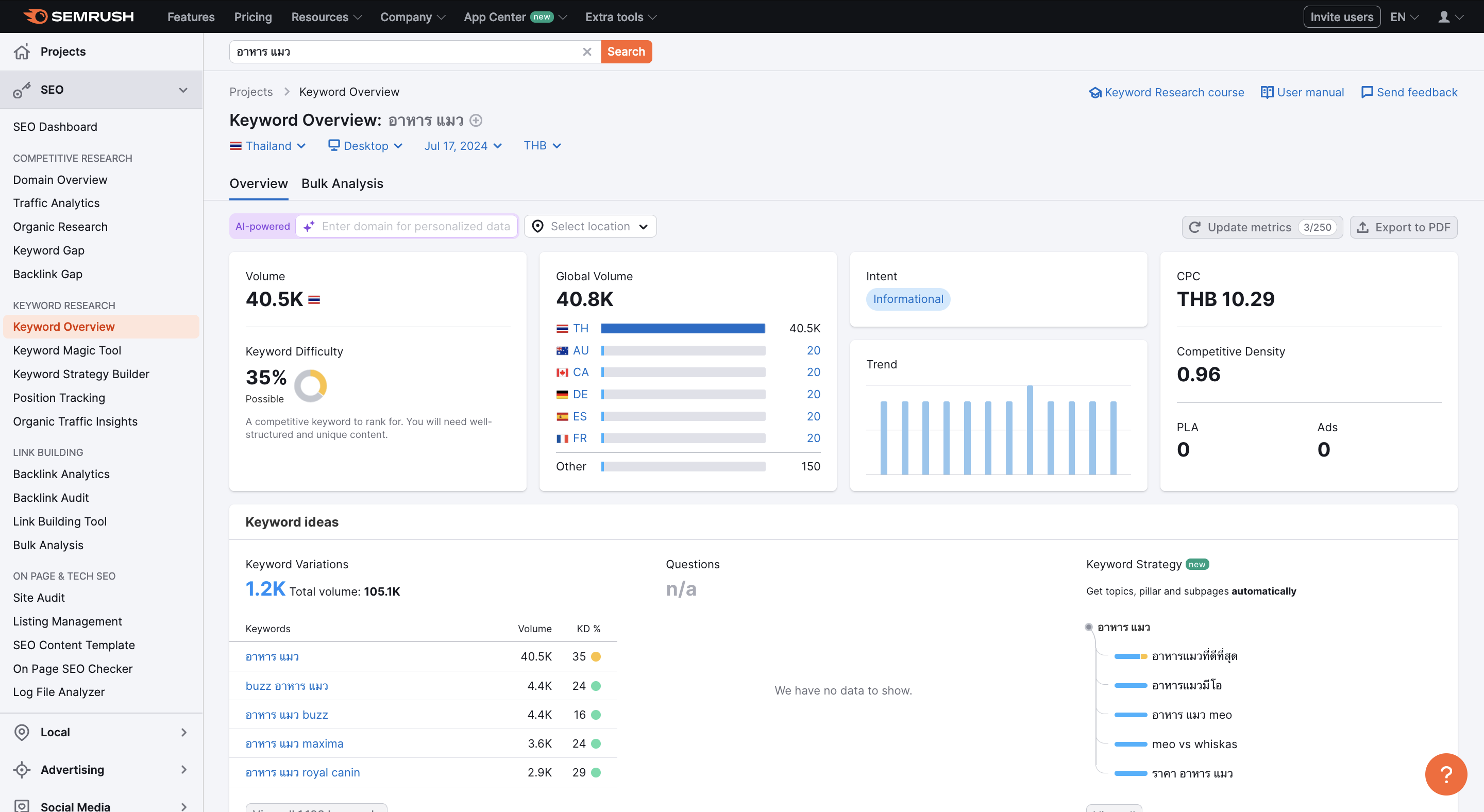Click the tallest Trend chart bar

[x=1030, y=430]
